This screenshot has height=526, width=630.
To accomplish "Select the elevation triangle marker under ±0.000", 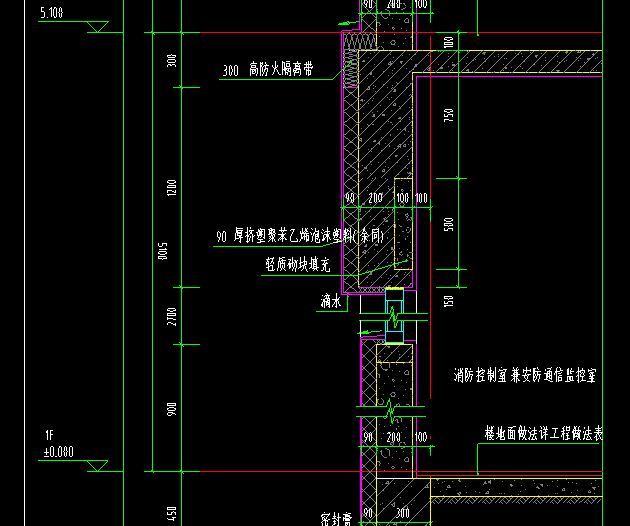I will coord(98,465).
